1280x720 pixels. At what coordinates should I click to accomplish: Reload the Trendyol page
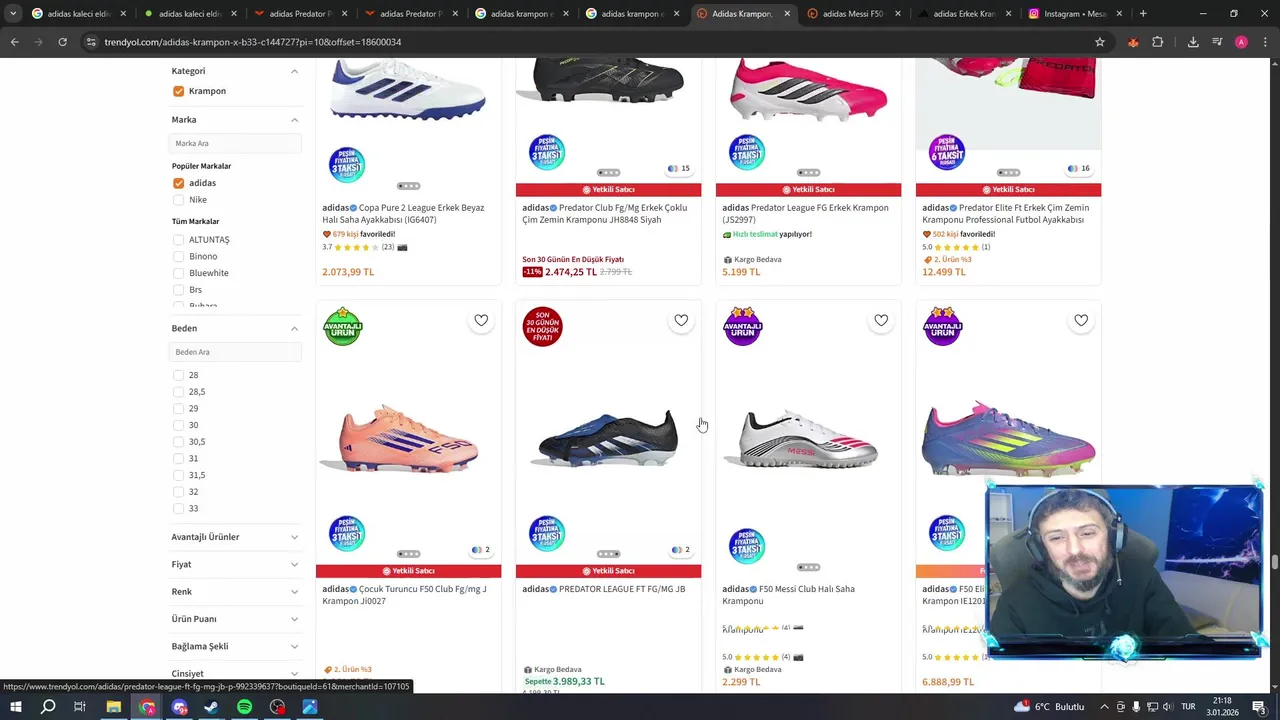tap(62, 42)
